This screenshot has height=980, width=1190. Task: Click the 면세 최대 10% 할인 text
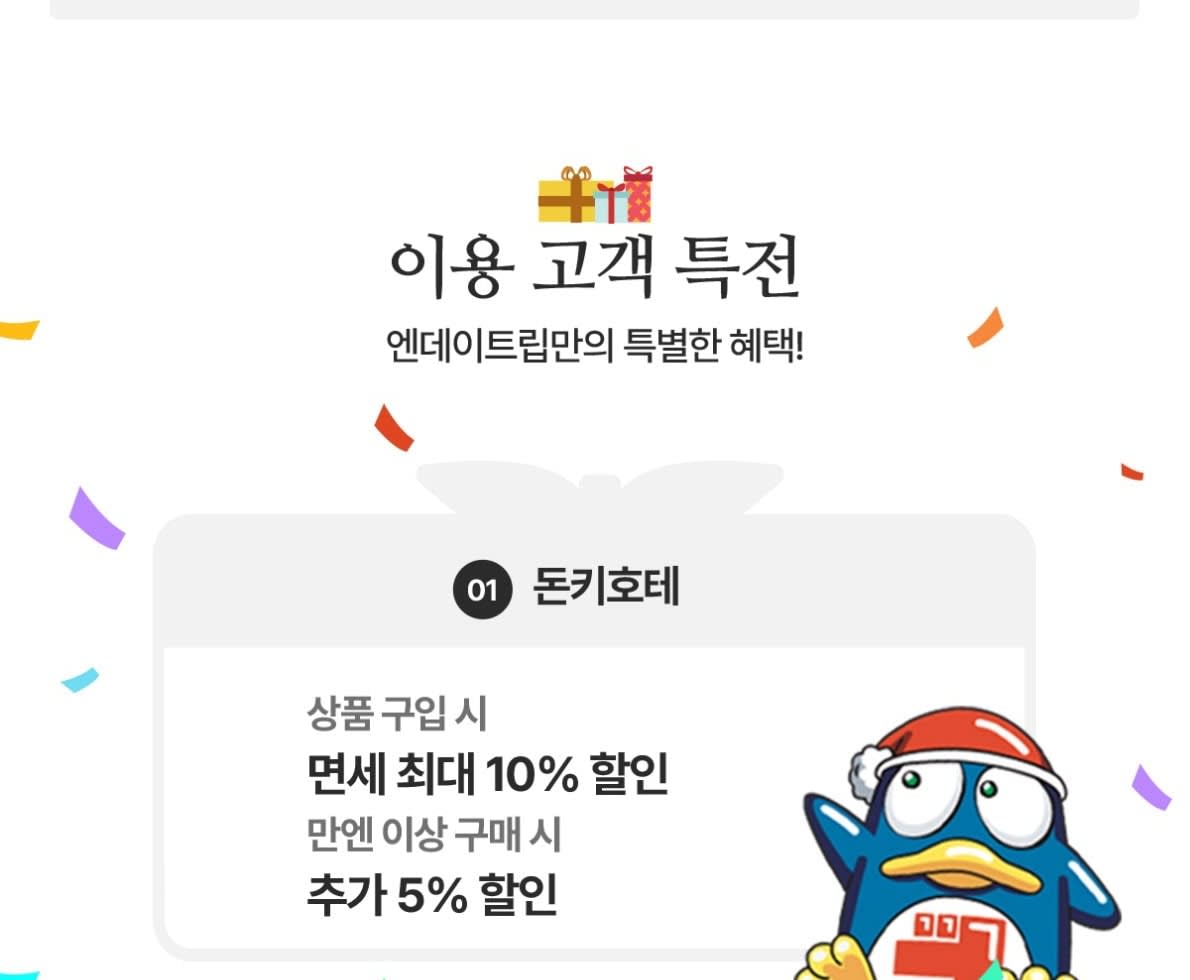[487, 774]
